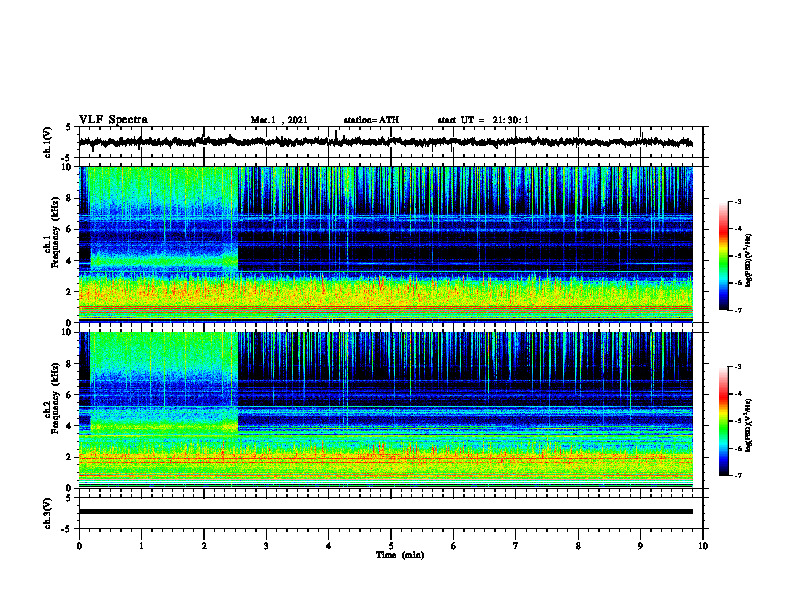
Task: Click time axis tick label '5'
Action: coord(391,546)
